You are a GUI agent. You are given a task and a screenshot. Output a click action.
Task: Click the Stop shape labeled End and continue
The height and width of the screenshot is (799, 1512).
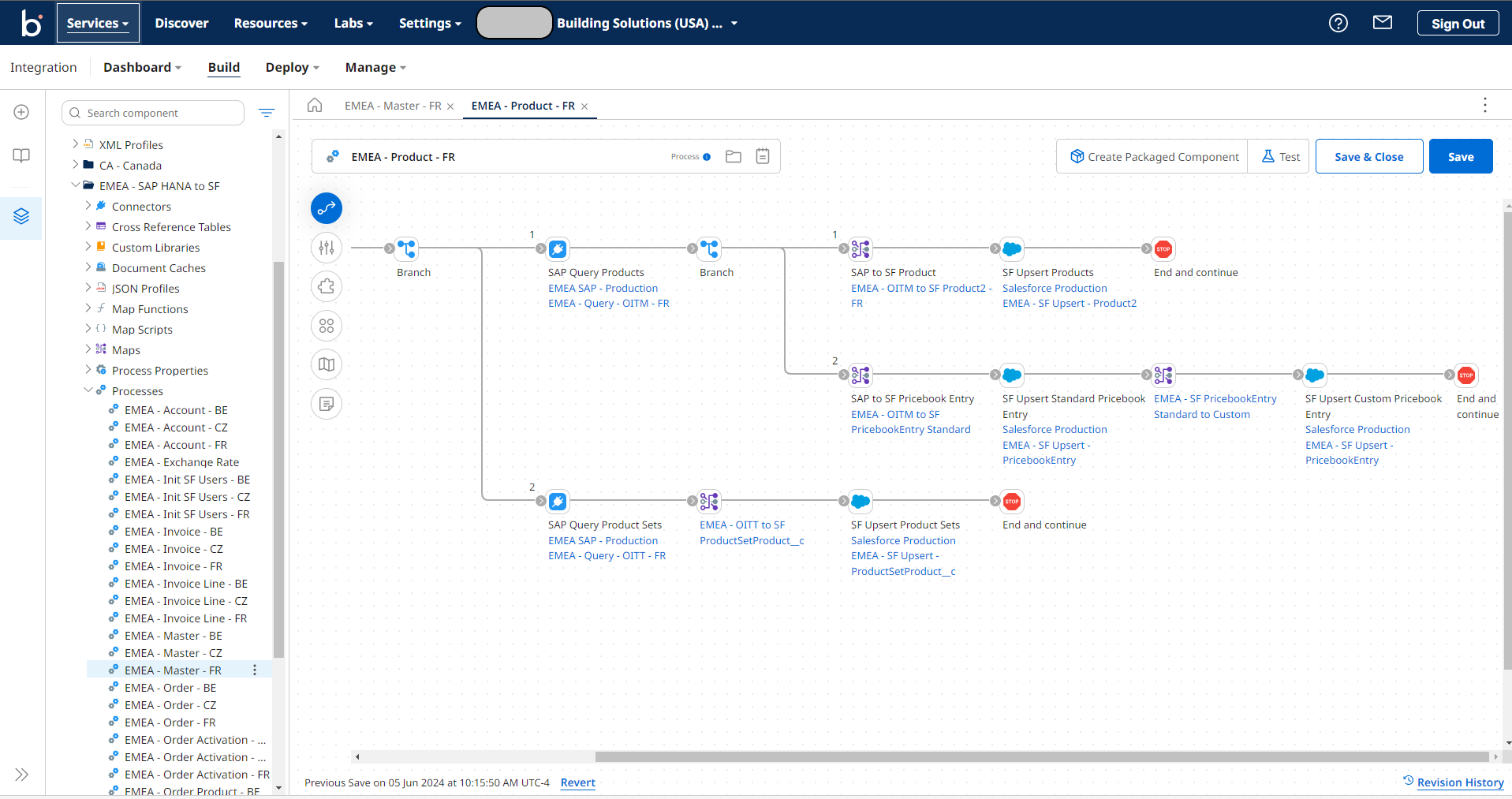click(1163, 248)
